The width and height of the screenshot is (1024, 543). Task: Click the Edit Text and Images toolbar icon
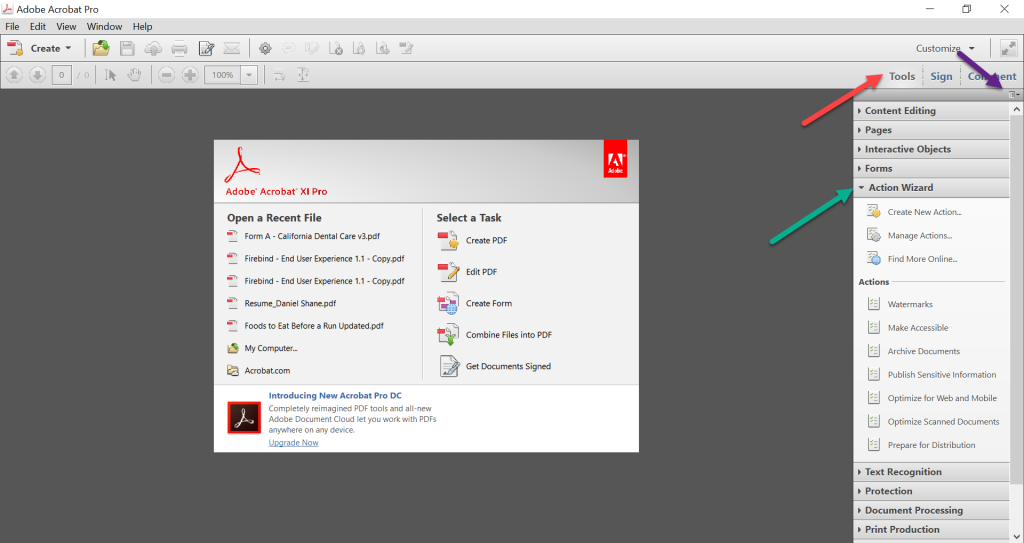tap(406, 48)
